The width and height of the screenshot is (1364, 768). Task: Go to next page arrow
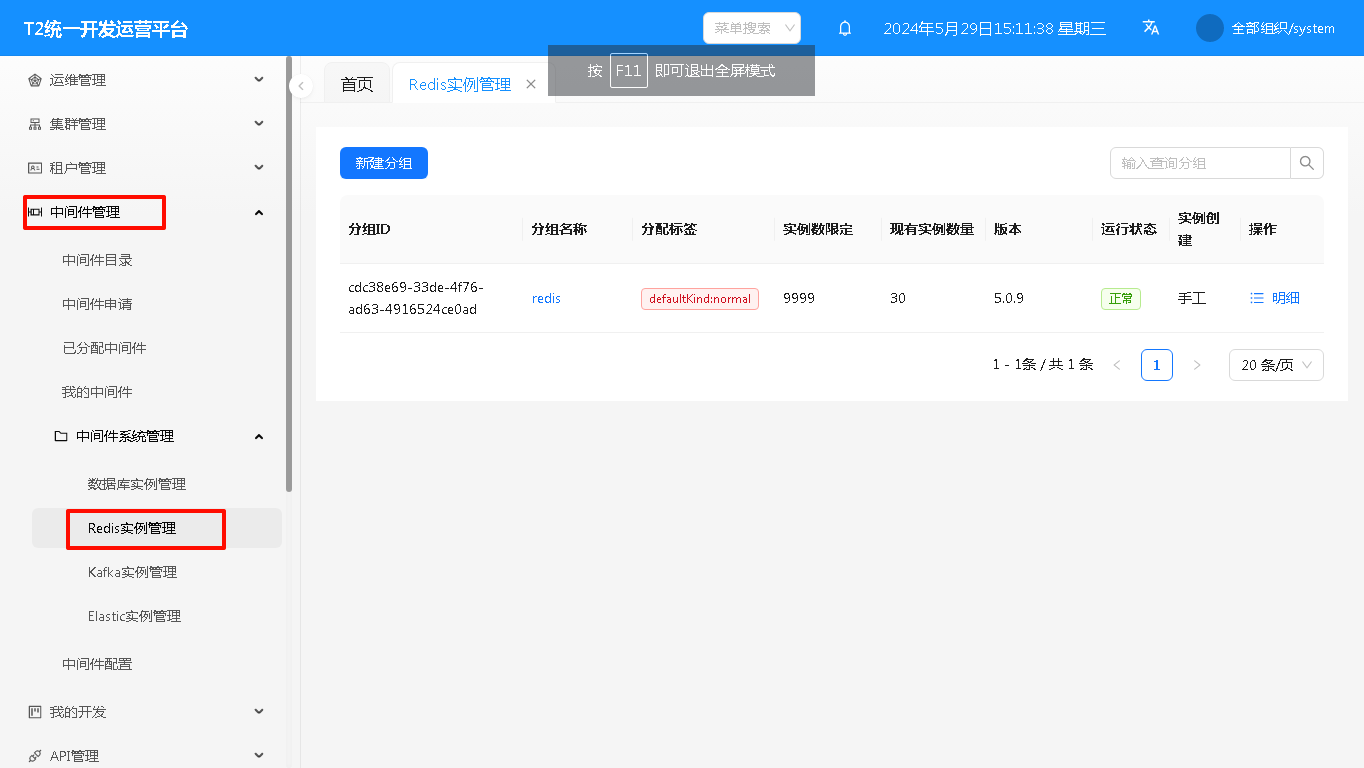pos(1197,365)
